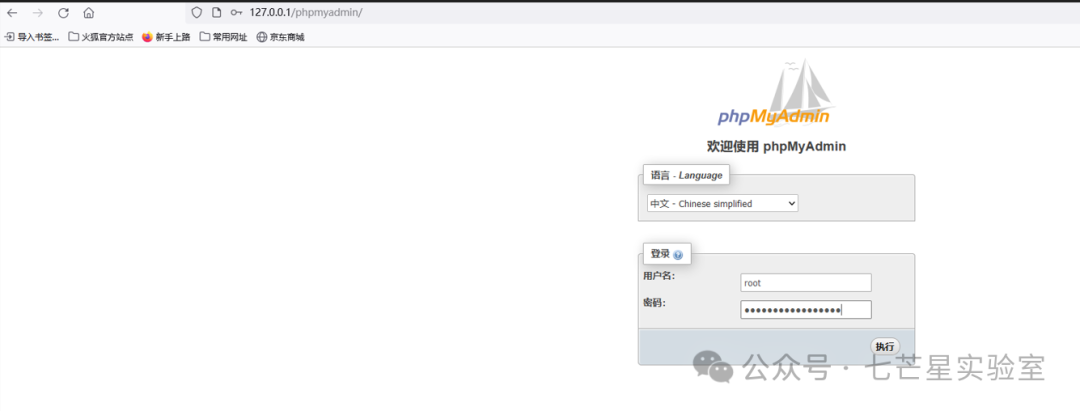Viewport: 1080px width, 411px height.
Task: Click the address bar URL 127.0.0.1/phpmyadmin/
Action: click(306, 12)
